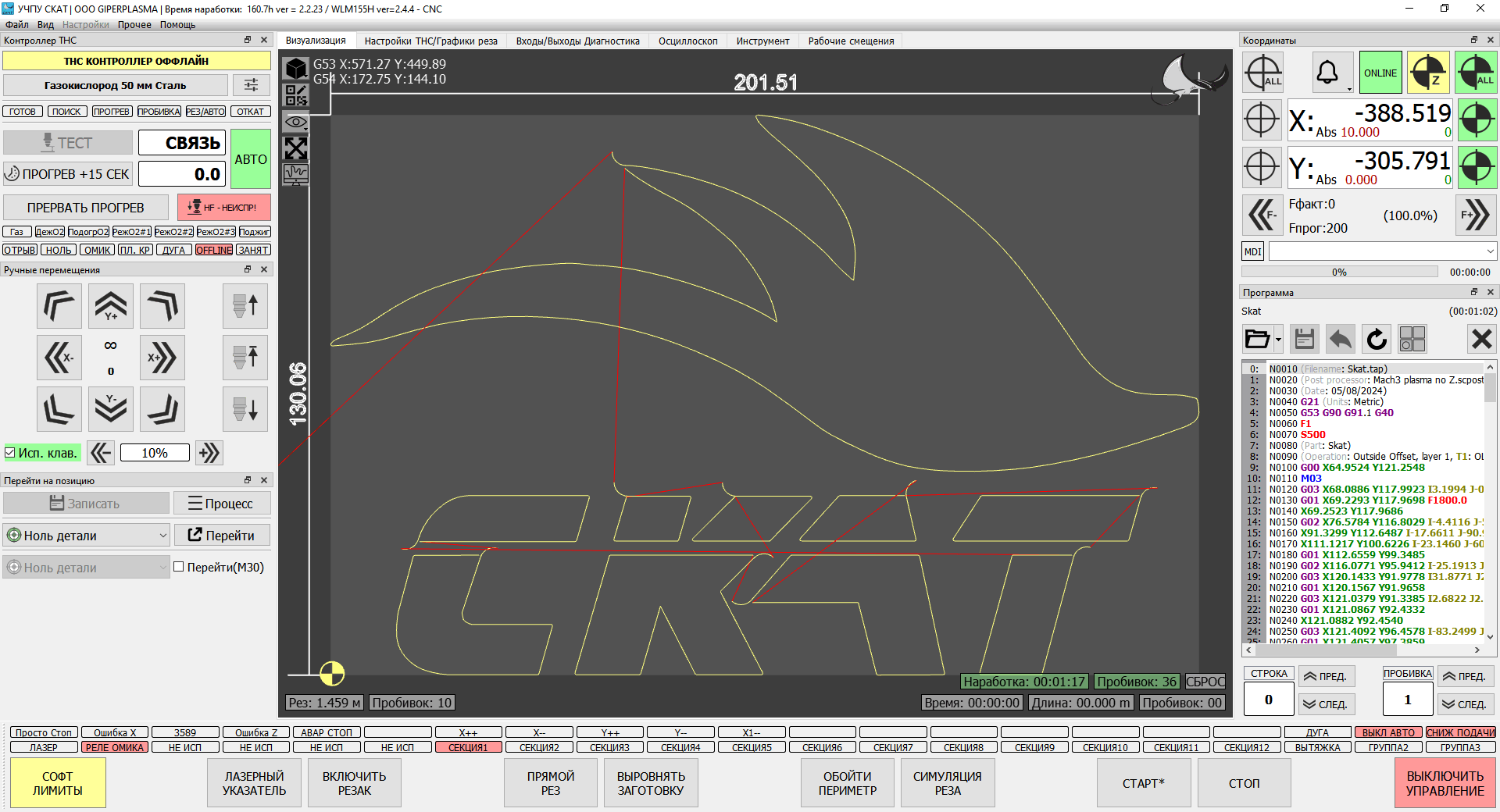Click the alarm bell icon

(x=1327, y=73)
